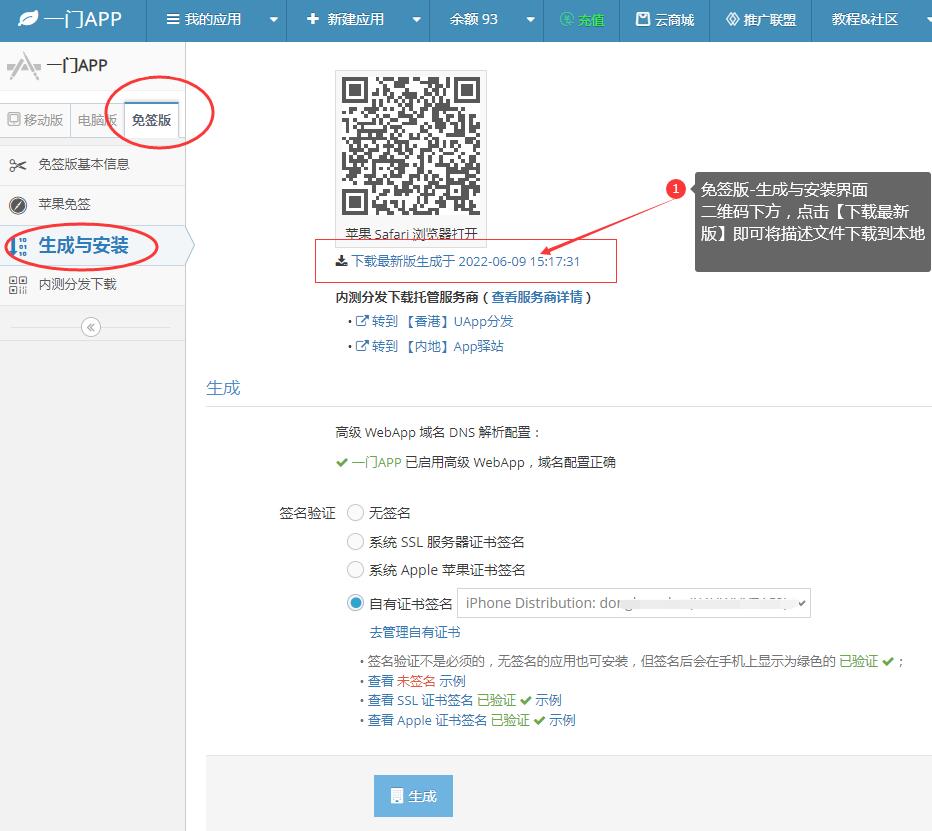Follow the 转到【香港】UApp分发 link
Image resolution: width=932 pixels, height=831 pixels.
click(442, 322)
